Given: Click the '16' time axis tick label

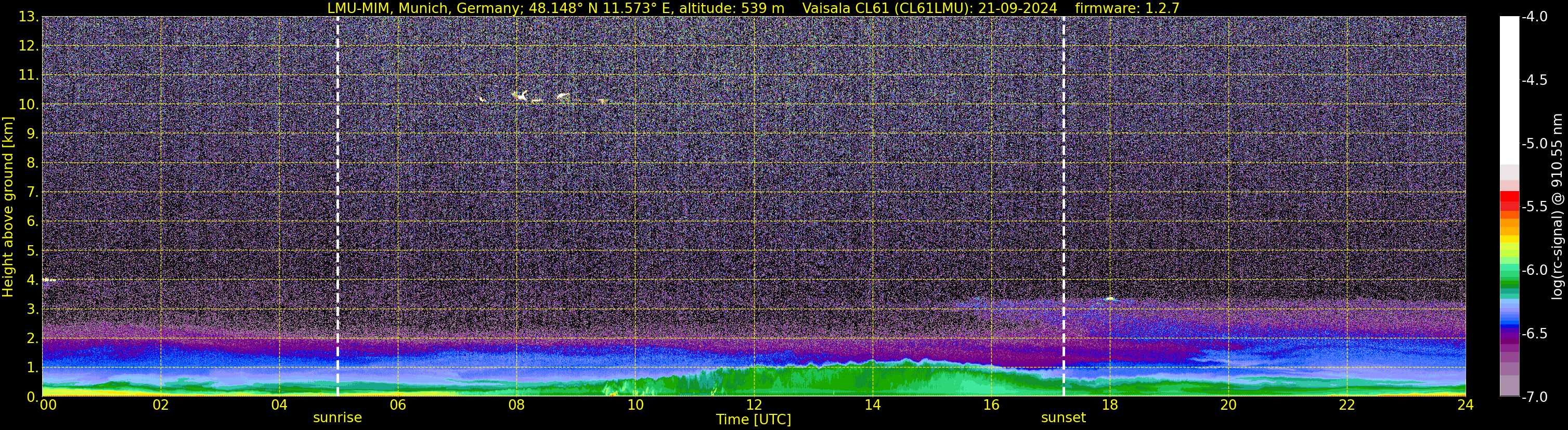Looking at the screenshot, I should click(x=992, y=405).
